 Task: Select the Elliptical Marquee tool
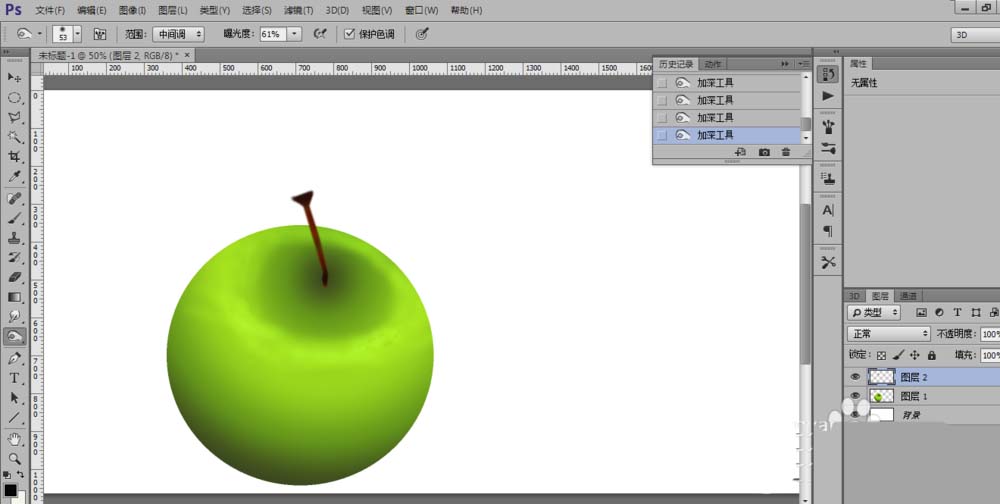14,98
